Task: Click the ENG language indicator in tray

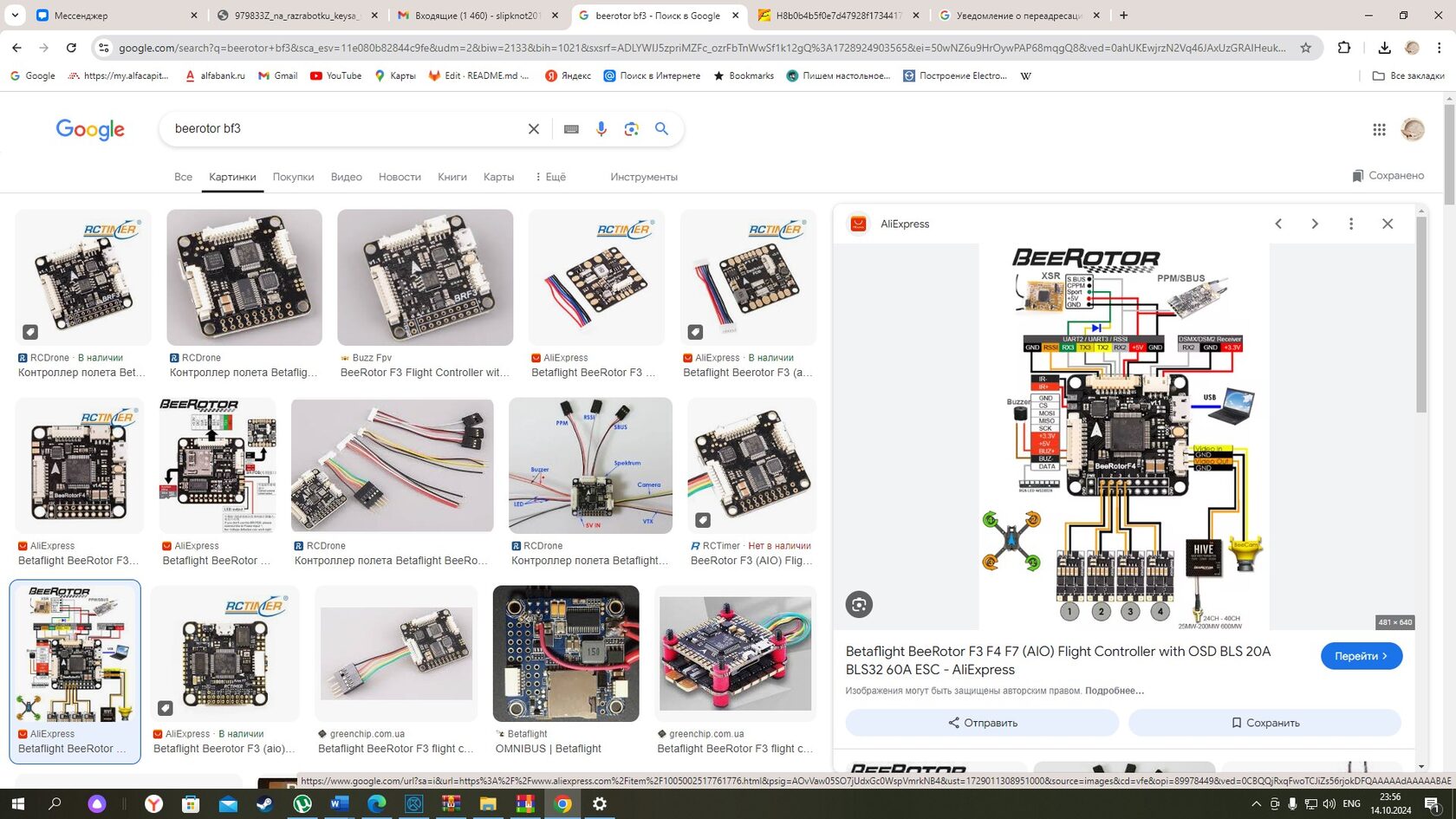Action: click(x=1351, y=803)
